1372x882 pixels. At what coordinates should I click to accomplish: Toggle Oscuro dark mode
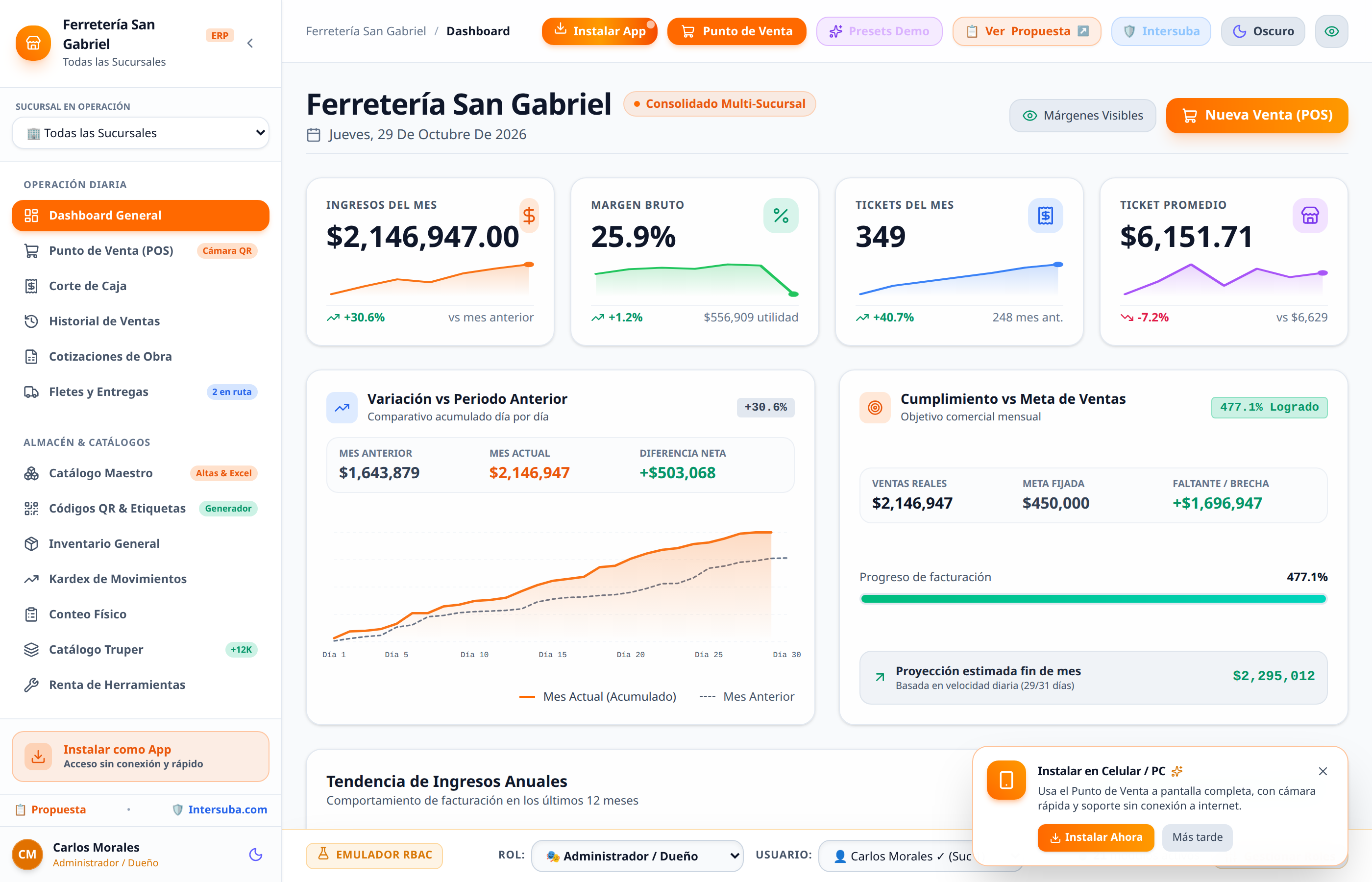click(x=1263, y=31)
